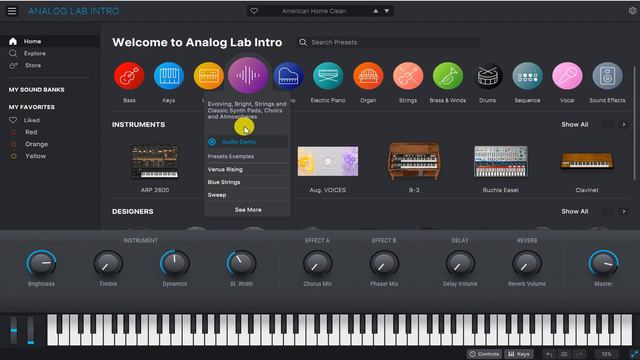The image size is (640, 360).
Task: Click the undo arrow in bottom bar
Action: tap(549, 354)
